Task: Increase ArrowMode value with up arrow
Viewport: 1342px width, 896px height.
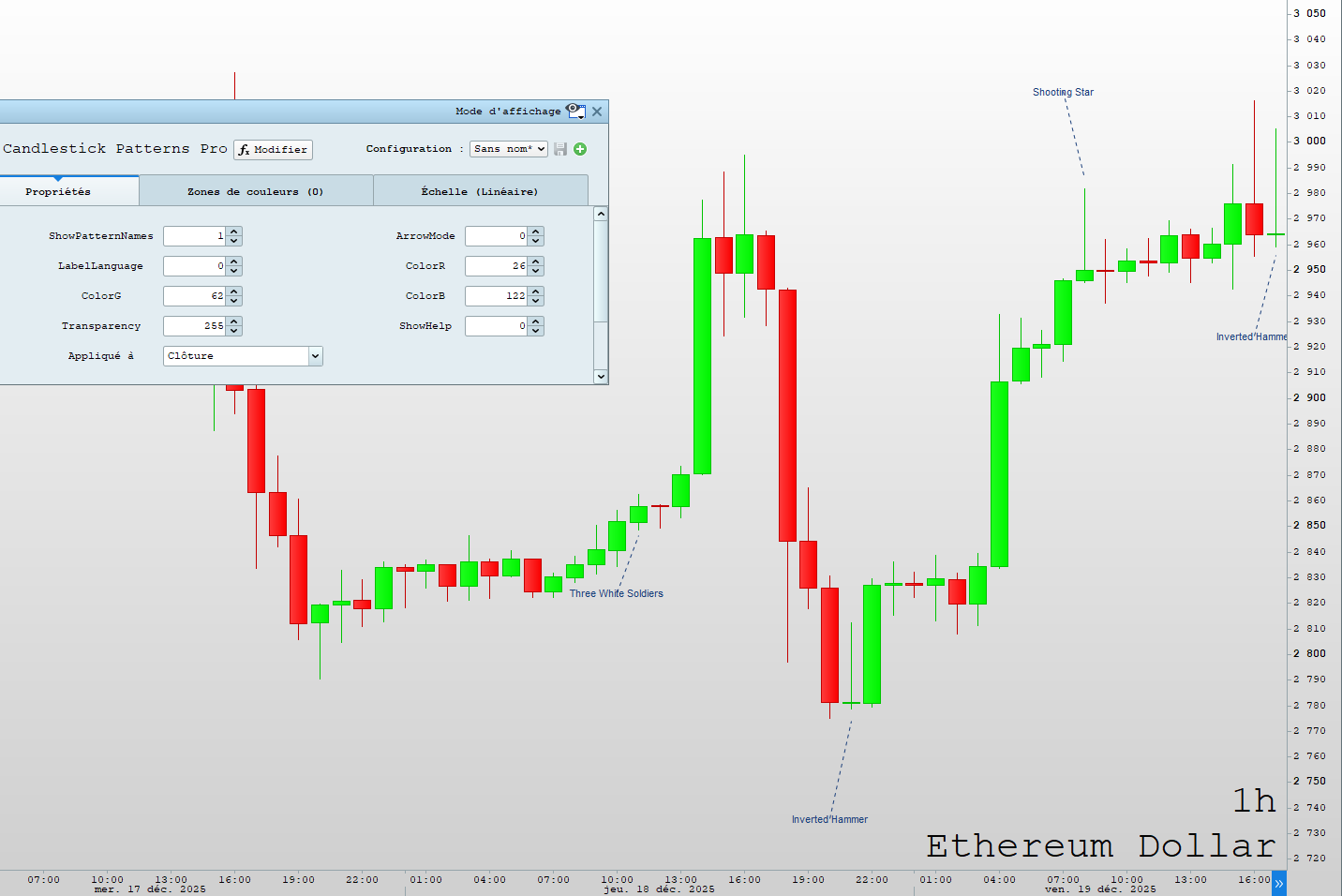Action: (536, 231)
